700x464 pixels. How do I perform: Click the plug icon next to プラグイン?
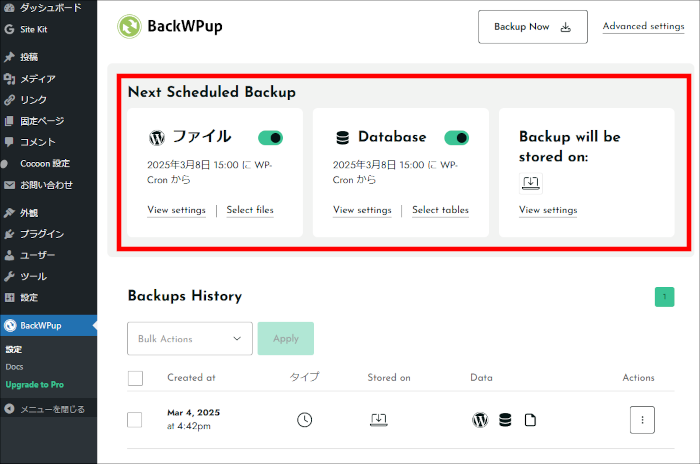click(x=9, y=234)
